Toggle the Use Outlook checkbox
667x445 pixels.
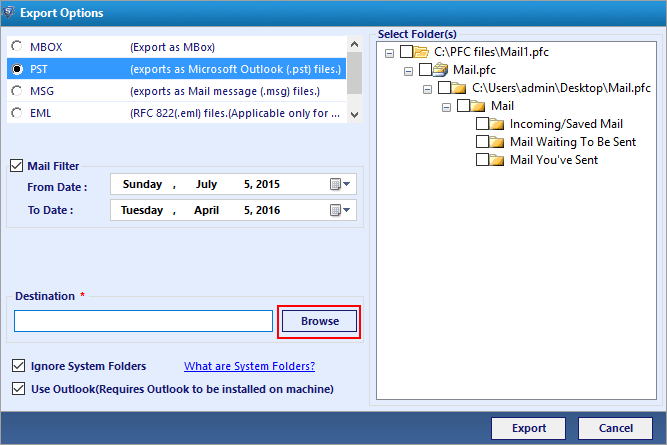tap(18, 388)
